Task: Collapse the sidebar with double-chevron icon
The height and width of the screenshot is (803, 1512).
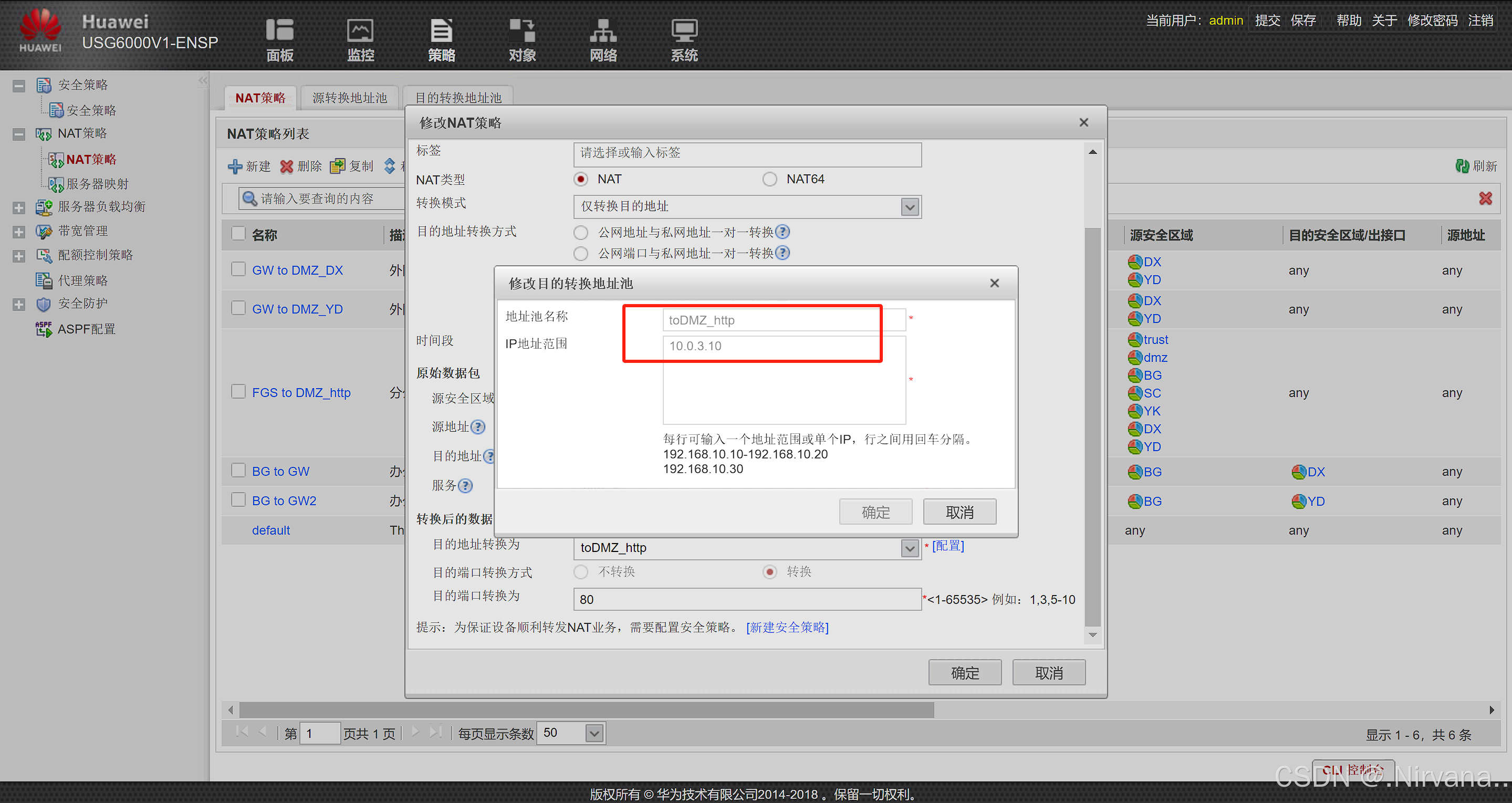Action: [203, 80]
